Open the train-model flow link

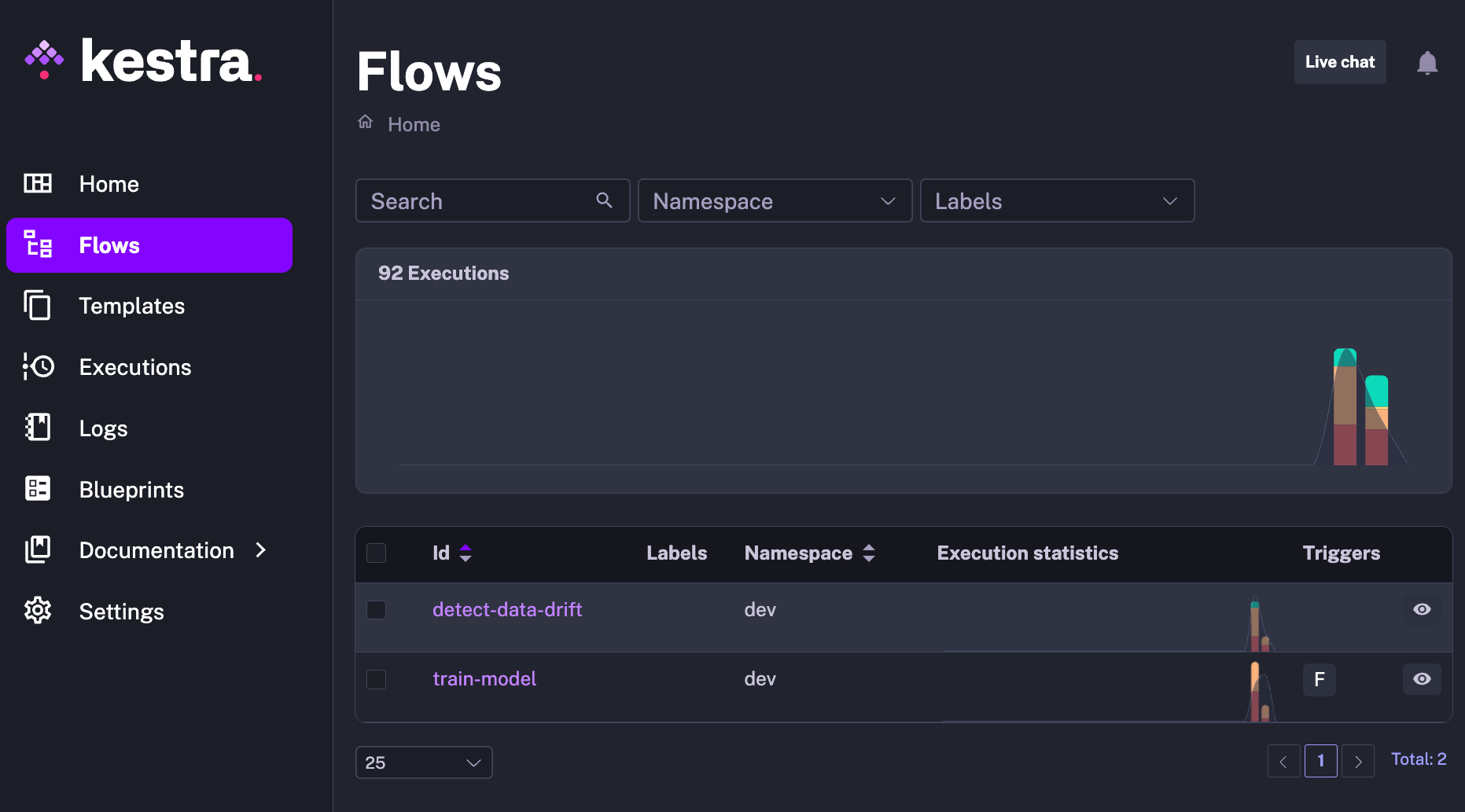pos(484,679)
